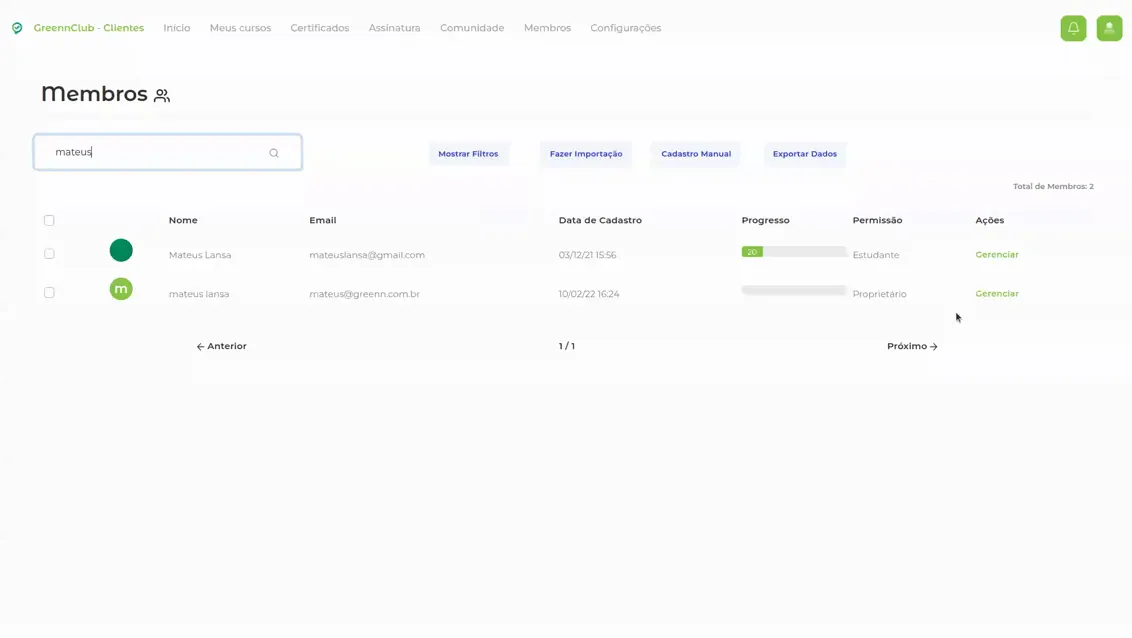Click Exportar Dados button
Image resolution: width=1132 pixels, height=638 pixels.
pyautogui.click(x=805, y=154)
